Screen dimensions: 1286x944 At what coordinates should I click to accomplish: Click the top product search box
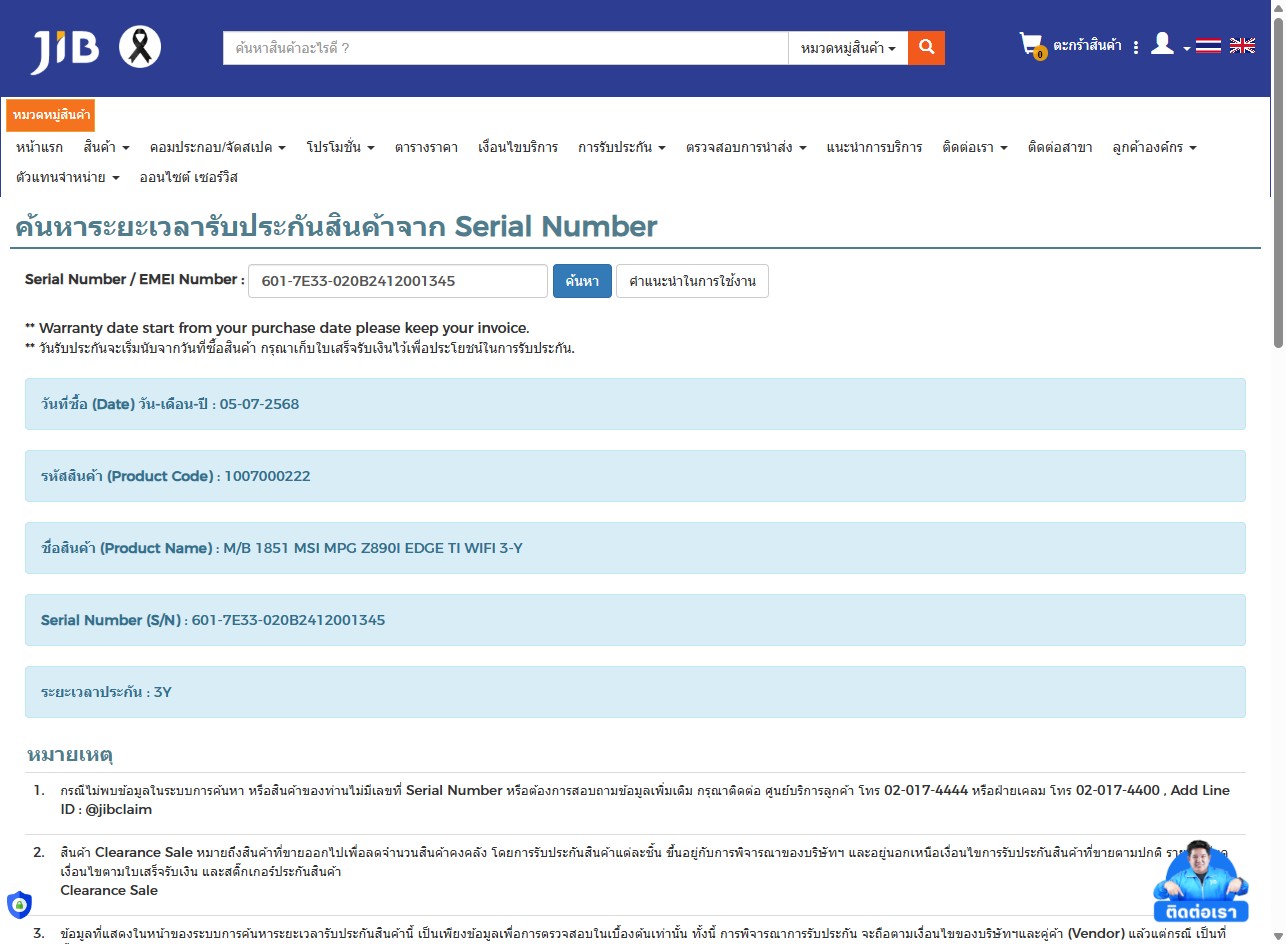505,48
